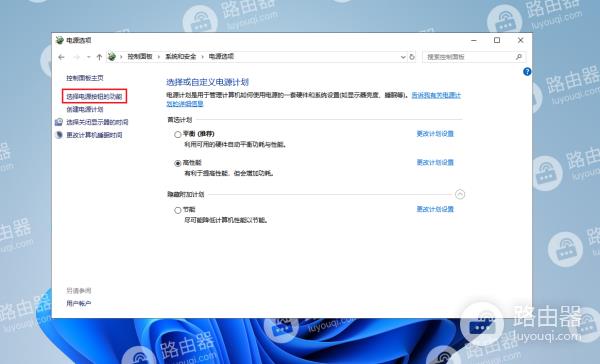Open 用户帐户 link

(x=78, y=304)
